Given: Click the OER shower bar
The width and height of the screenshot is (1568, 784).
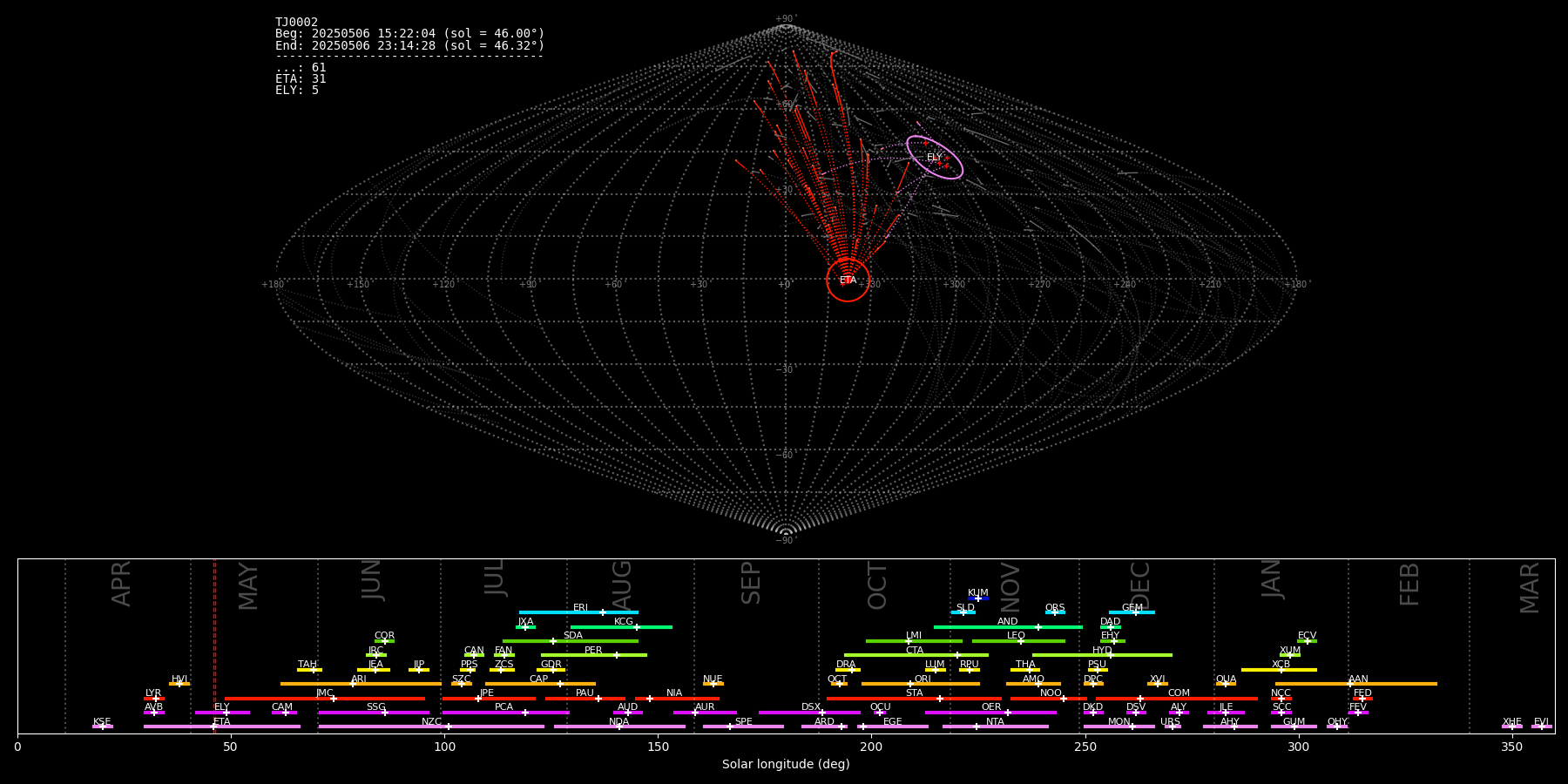Looking at the screenshot, I should [x=990, y=713].
